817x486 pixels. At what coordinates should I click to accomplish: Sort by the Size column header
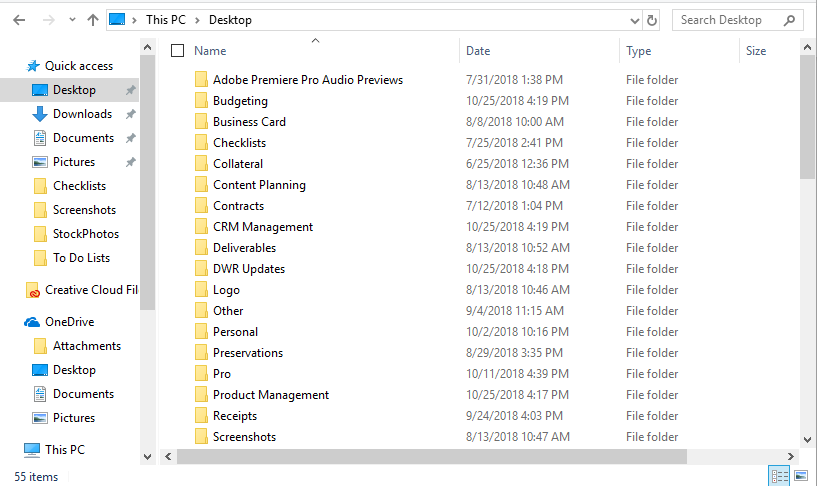(756, 51)
